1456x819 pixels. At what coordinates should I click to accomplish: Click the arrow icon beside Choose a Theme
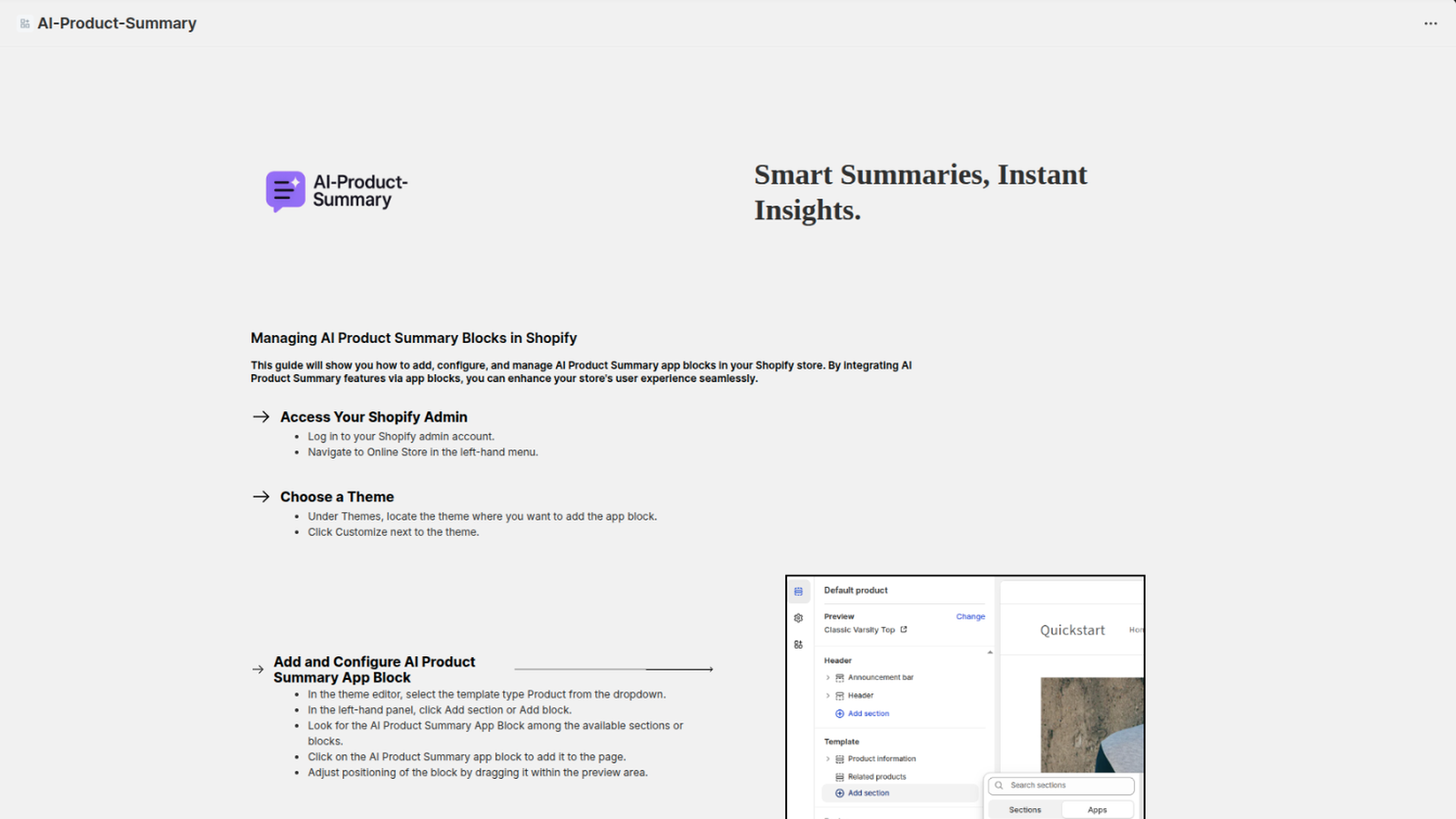261,497
